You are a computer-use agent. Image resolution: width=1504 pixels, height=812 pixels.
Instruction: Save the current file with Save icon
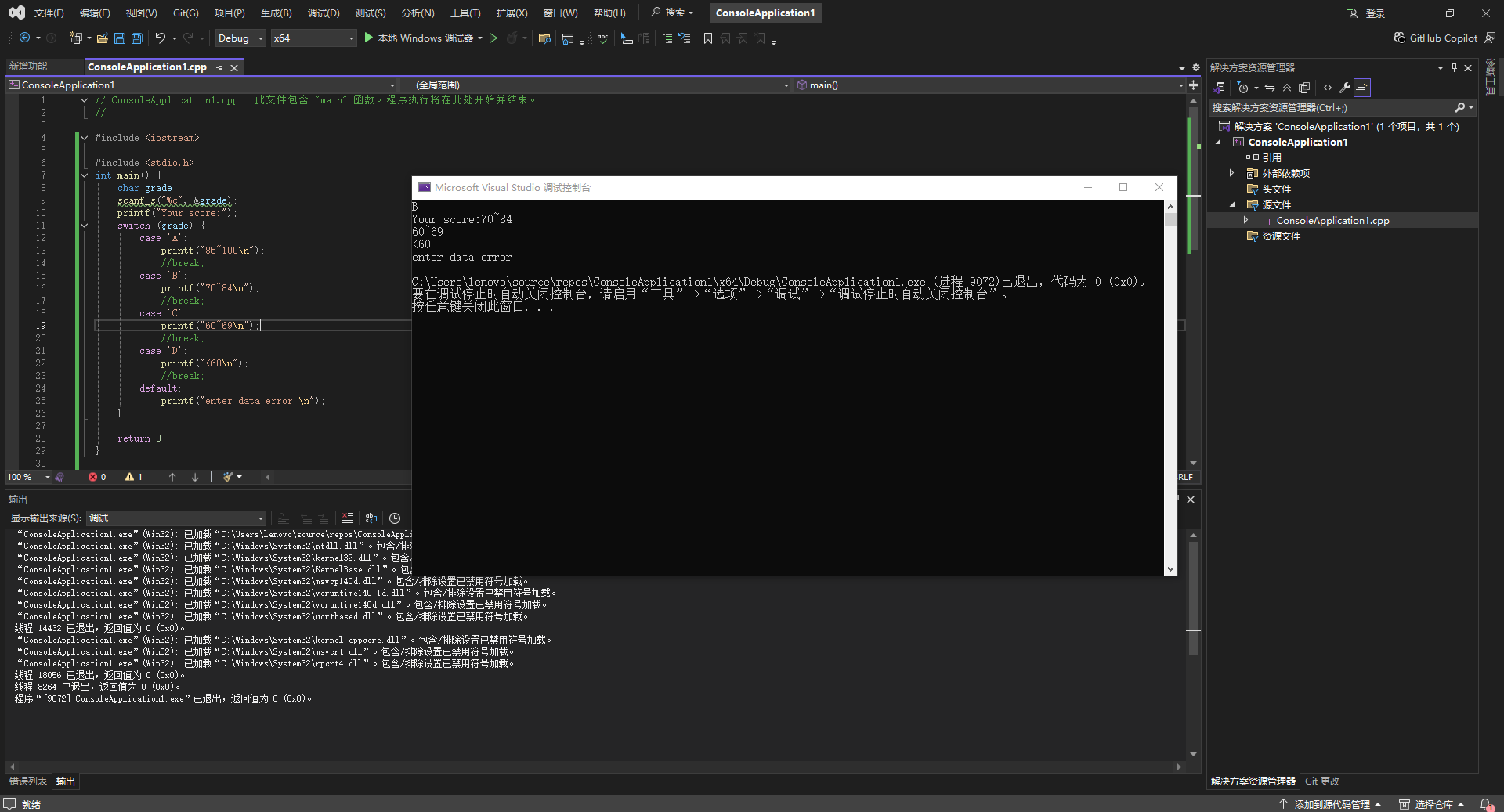click(x=120, y=38)
